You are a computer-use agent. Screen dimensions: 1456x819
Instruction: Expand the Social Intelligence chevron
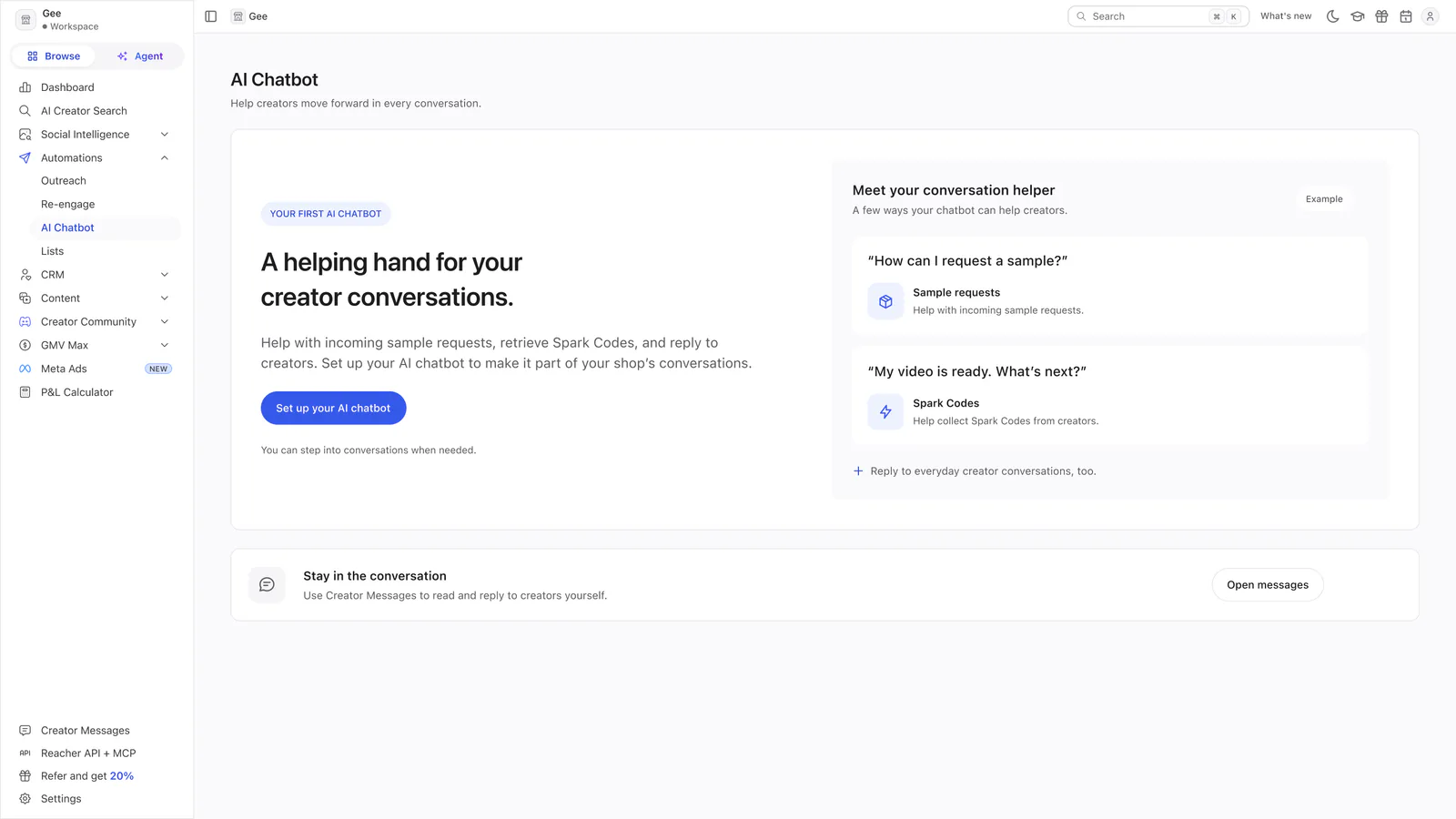pyautogui.click(x=165, y=135)
